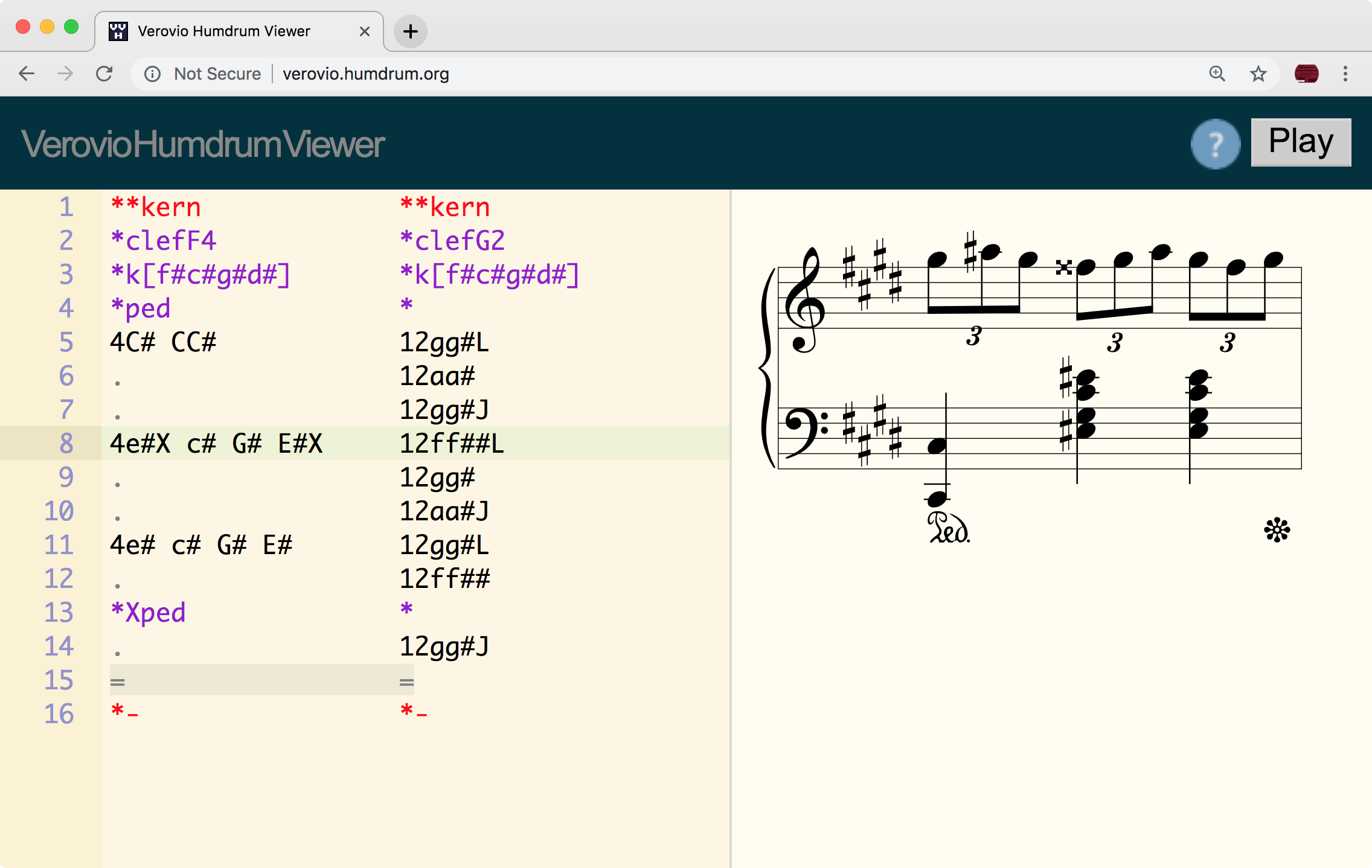Click the Verovio favicon on the browser tab
1372x868 pixels.
click(x=118, y=30)
